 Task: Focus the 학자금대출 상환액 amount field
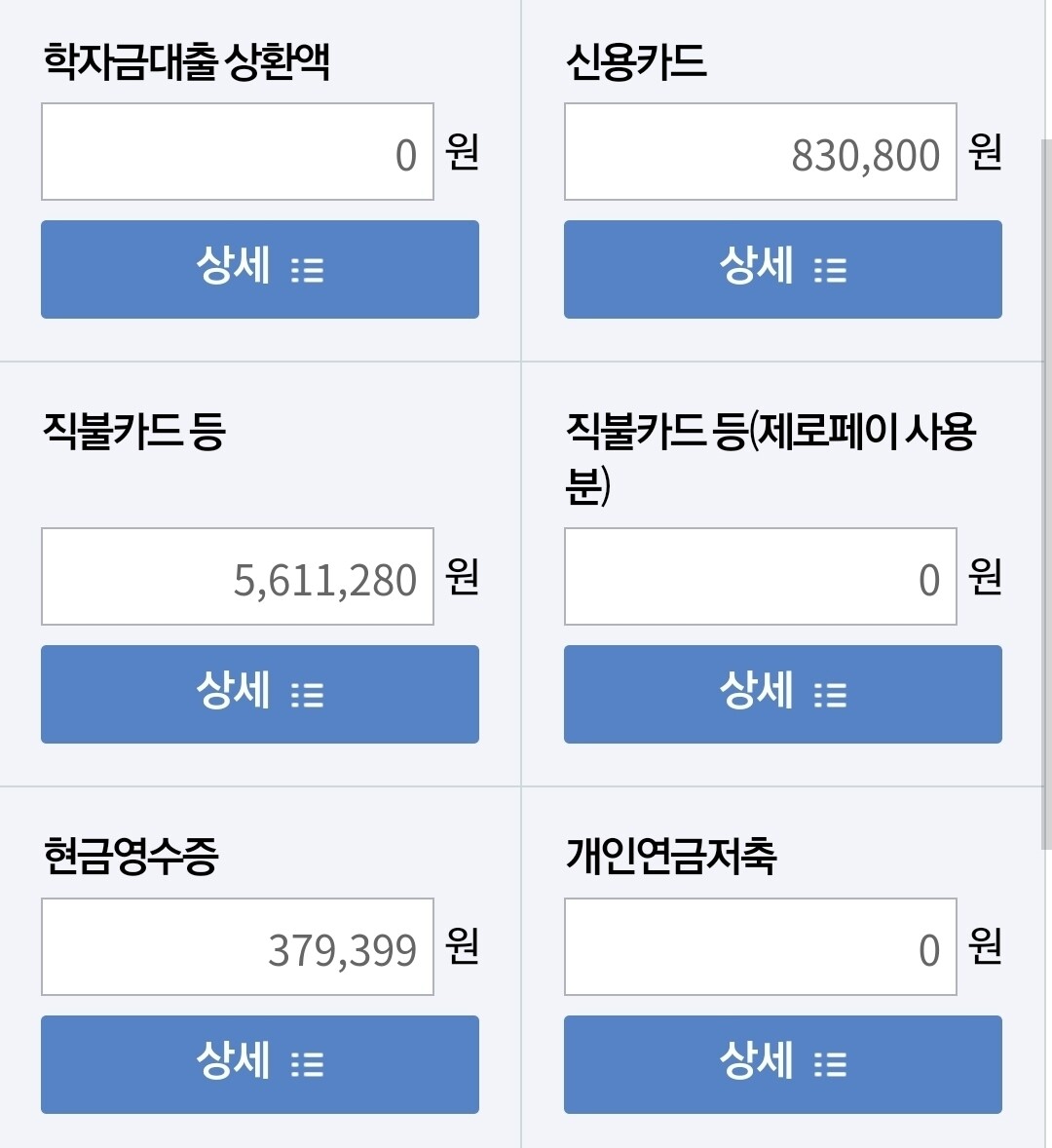238,152
